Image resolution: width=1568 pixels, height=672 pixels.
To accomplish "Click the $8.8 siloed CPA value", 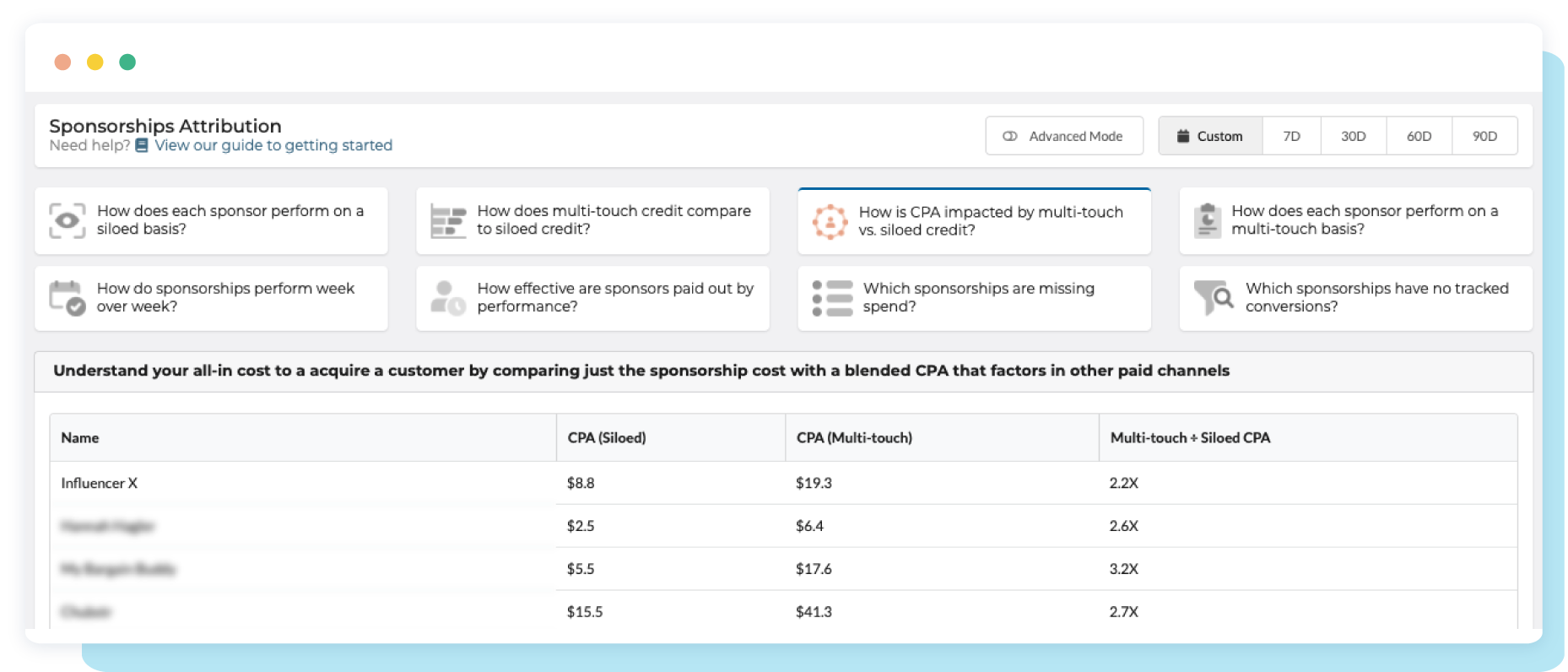I will 581,483.
